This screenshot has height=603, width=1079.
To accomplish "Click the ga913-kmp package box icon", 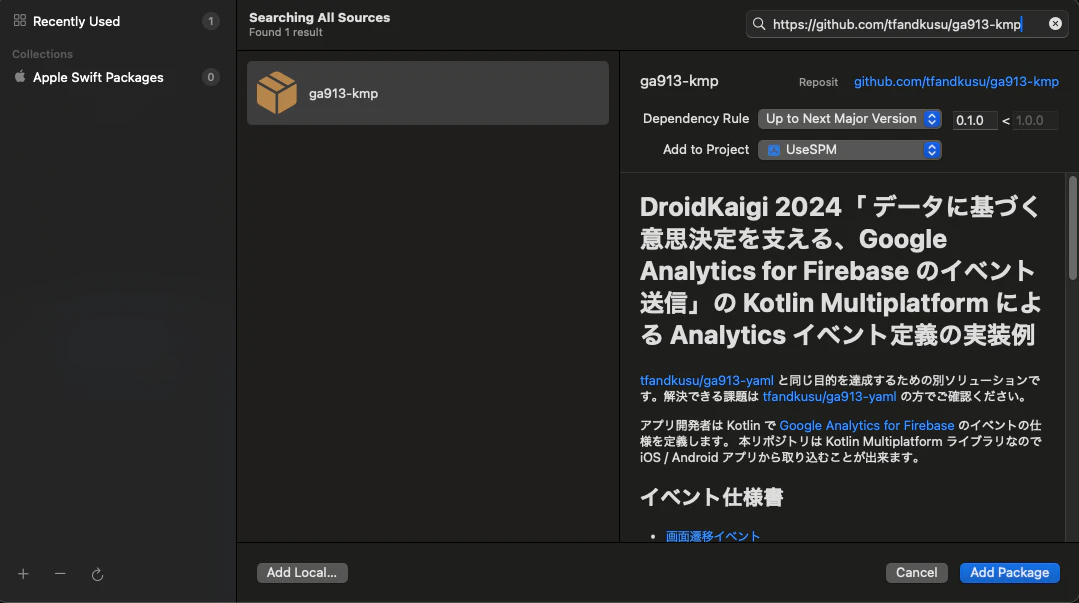I will coord(277,93).
